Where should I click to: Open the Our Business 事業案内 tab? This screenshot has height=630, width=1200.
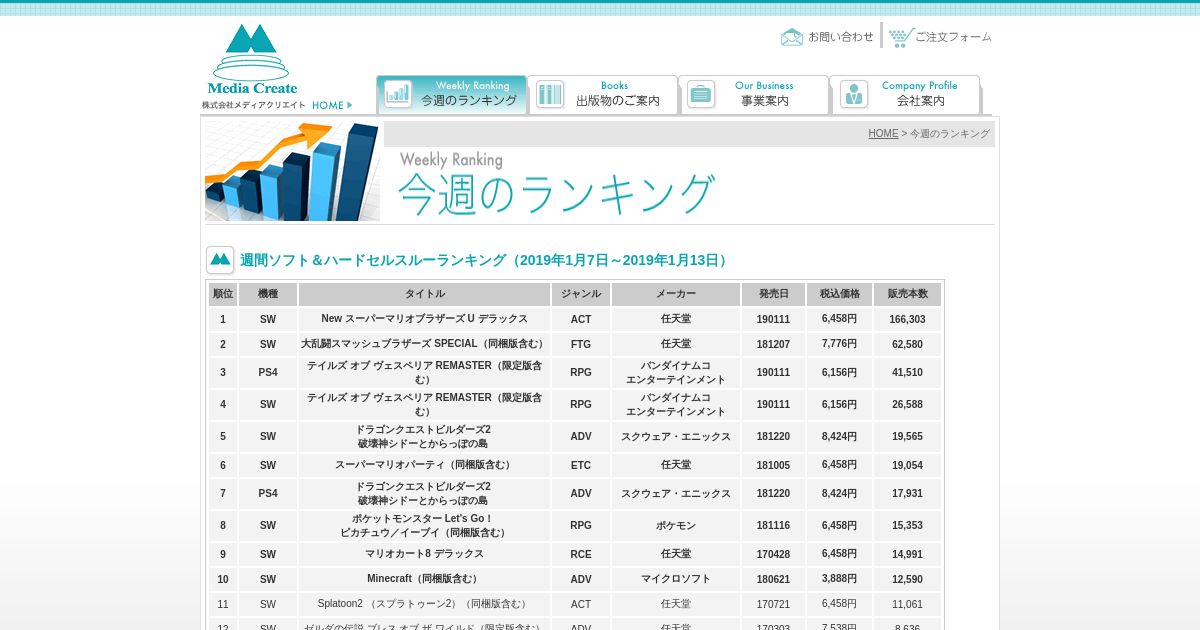click(x=754, y=94)
